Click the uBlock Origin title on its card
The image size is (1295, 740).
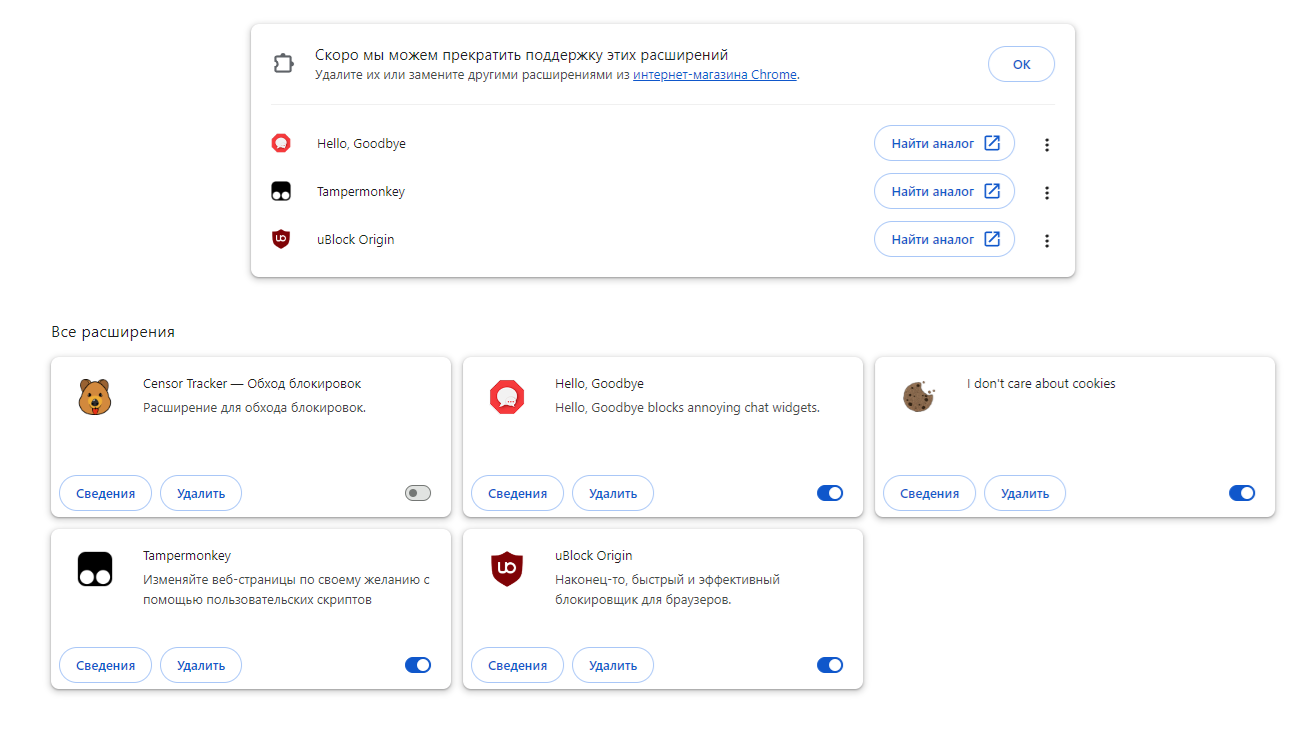point(594,556)
